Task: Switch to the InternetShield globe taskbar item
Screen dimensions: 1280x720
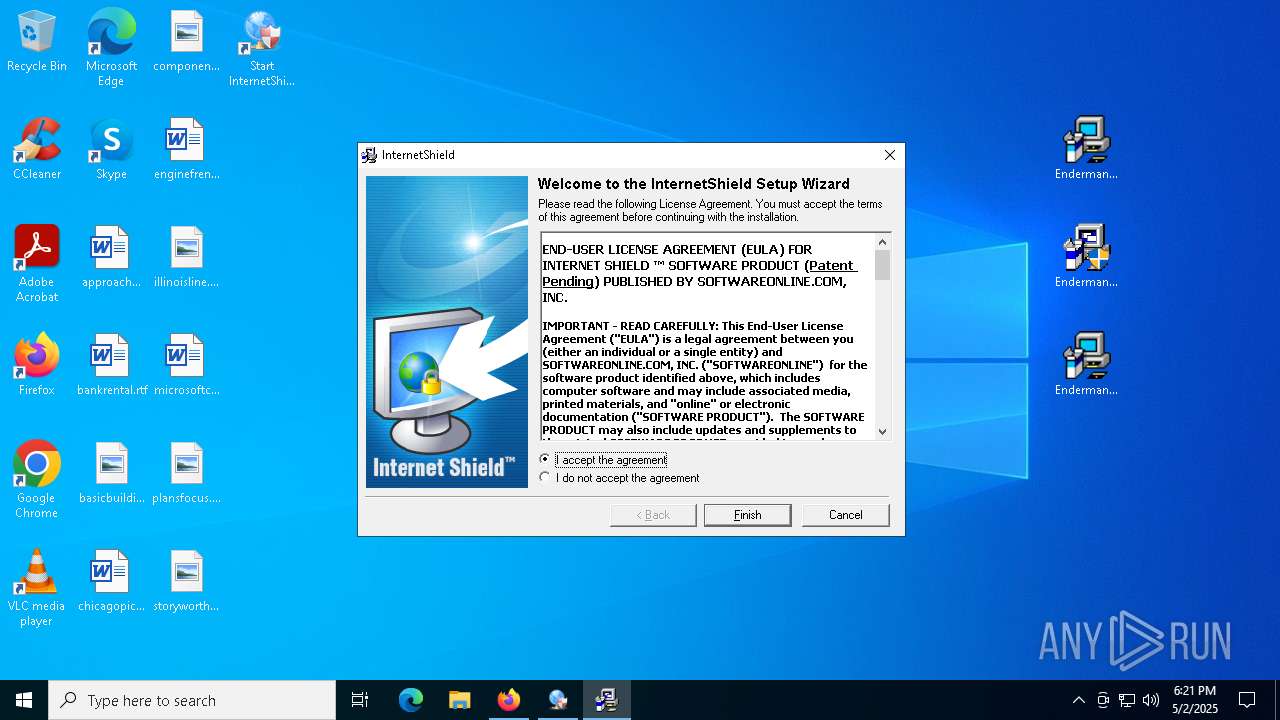Action: (557, 700)
